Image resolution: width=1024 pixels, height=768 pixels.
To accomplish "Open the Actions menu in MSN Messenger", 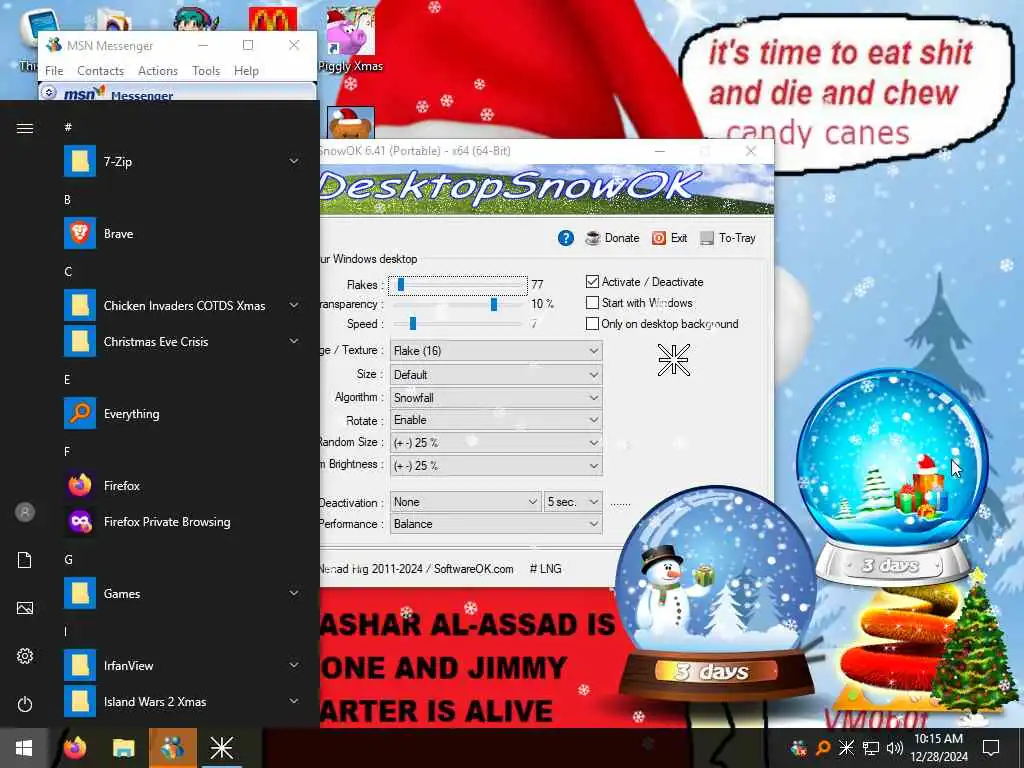I will point(157,71).
